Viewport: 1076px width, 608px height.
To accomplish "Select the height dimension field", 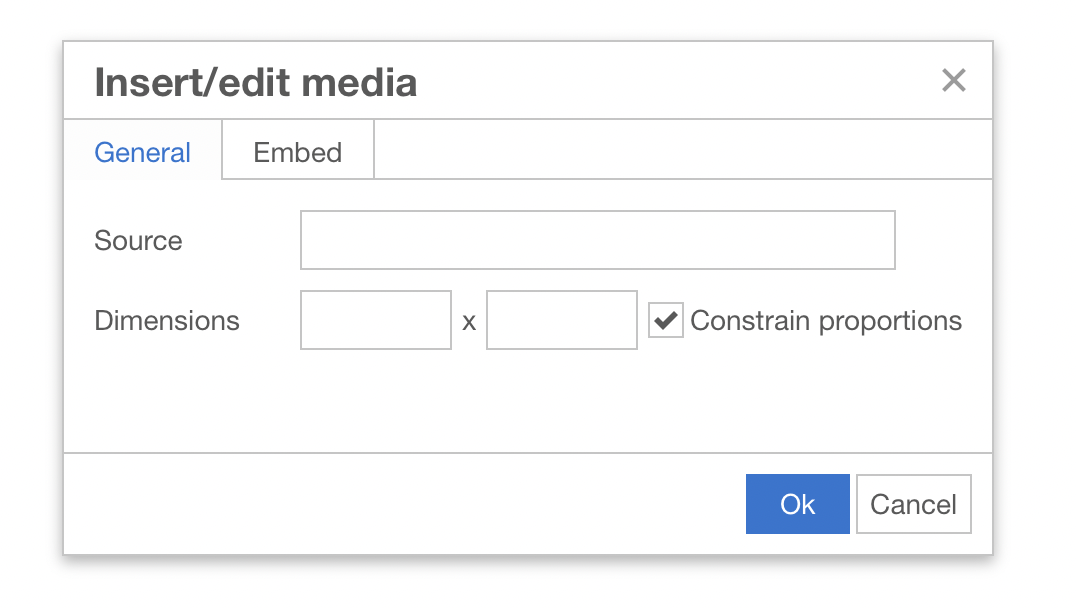I will click(561, 319).
